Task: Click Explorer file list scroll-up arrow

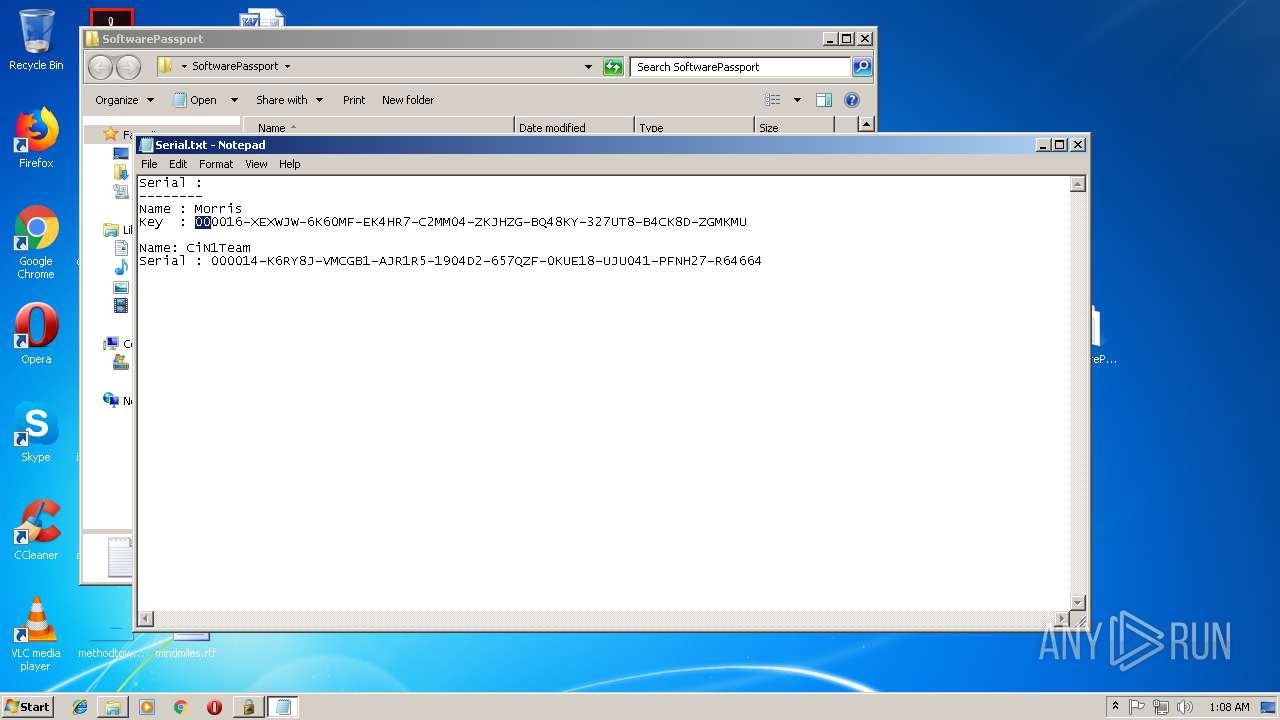Action: coord(866,125)
